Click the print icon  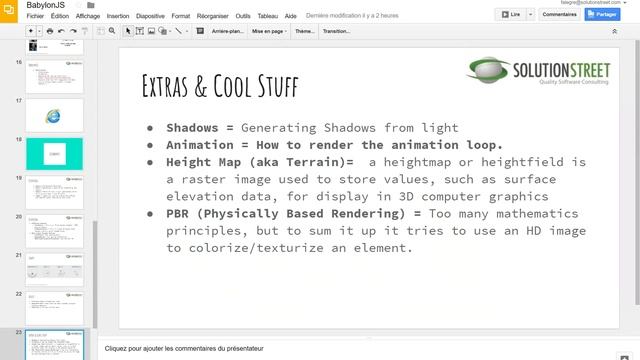point(50,31)
